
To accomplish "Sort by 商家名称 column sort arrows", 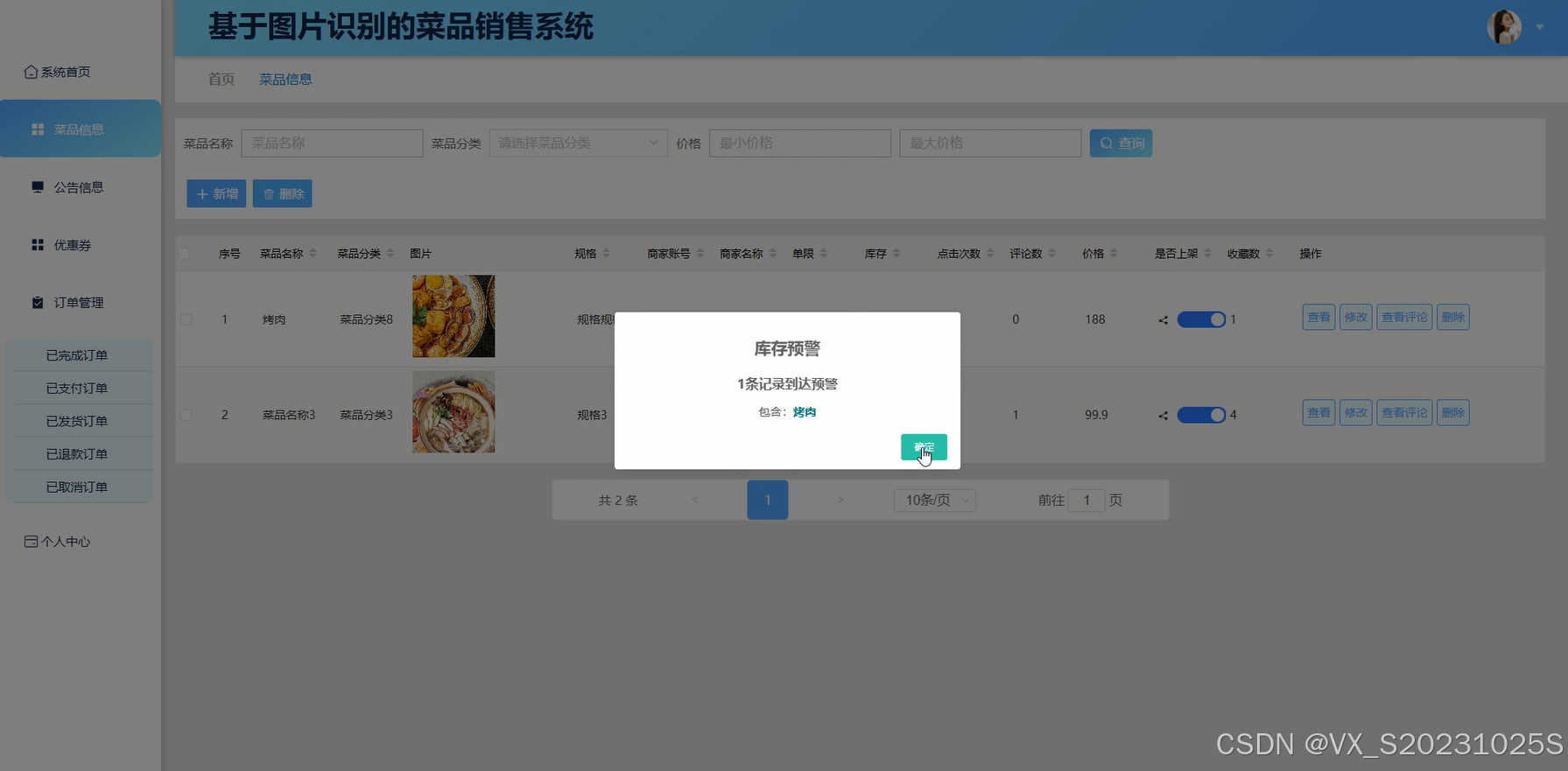I will tap(772, 254).
